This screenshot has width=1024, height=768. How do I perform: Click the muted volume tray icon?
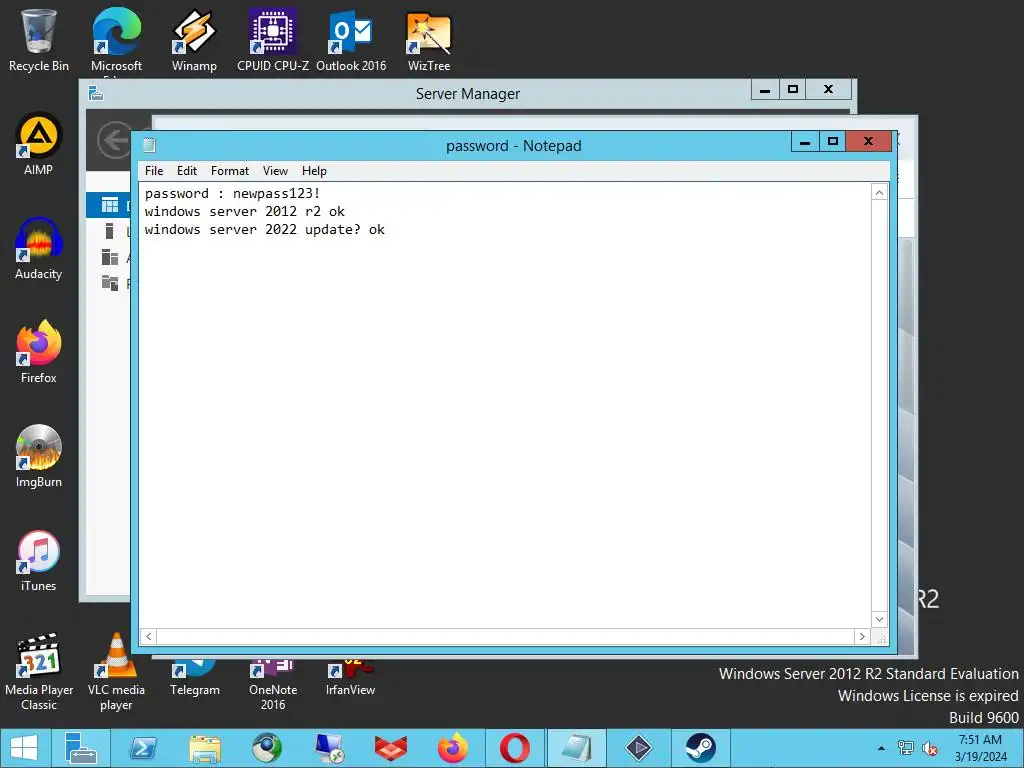coord(929,748)
